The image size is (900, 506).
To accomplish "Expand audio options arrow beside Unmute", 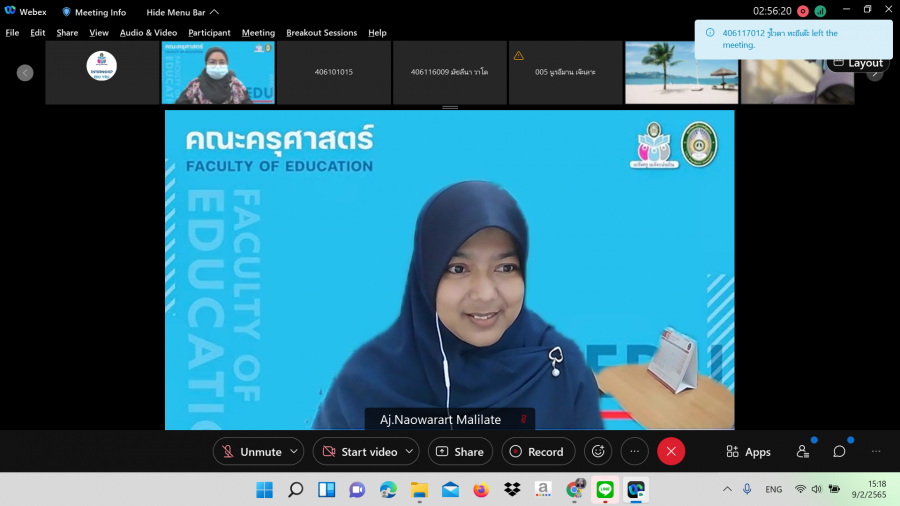I will pos(294,452).
